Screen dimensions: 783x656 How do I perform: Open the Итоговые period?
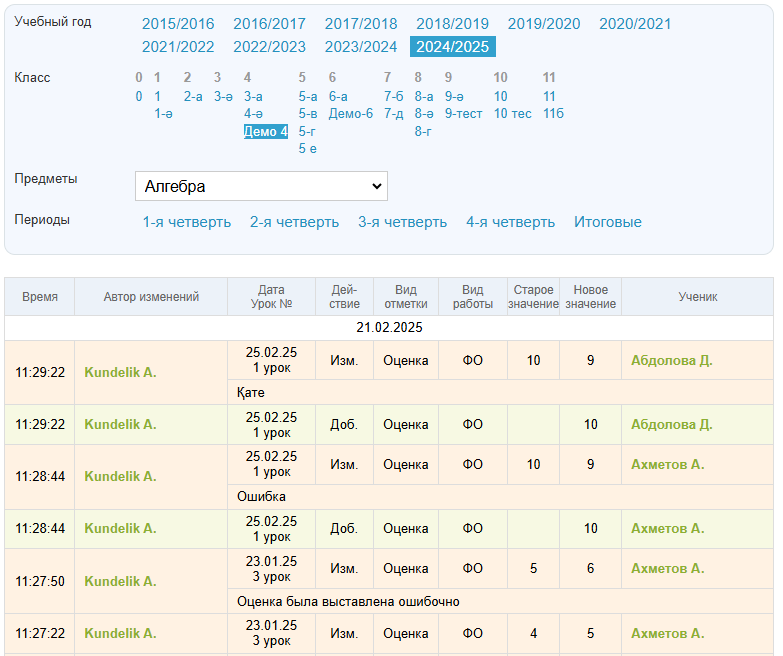point(607,222)
